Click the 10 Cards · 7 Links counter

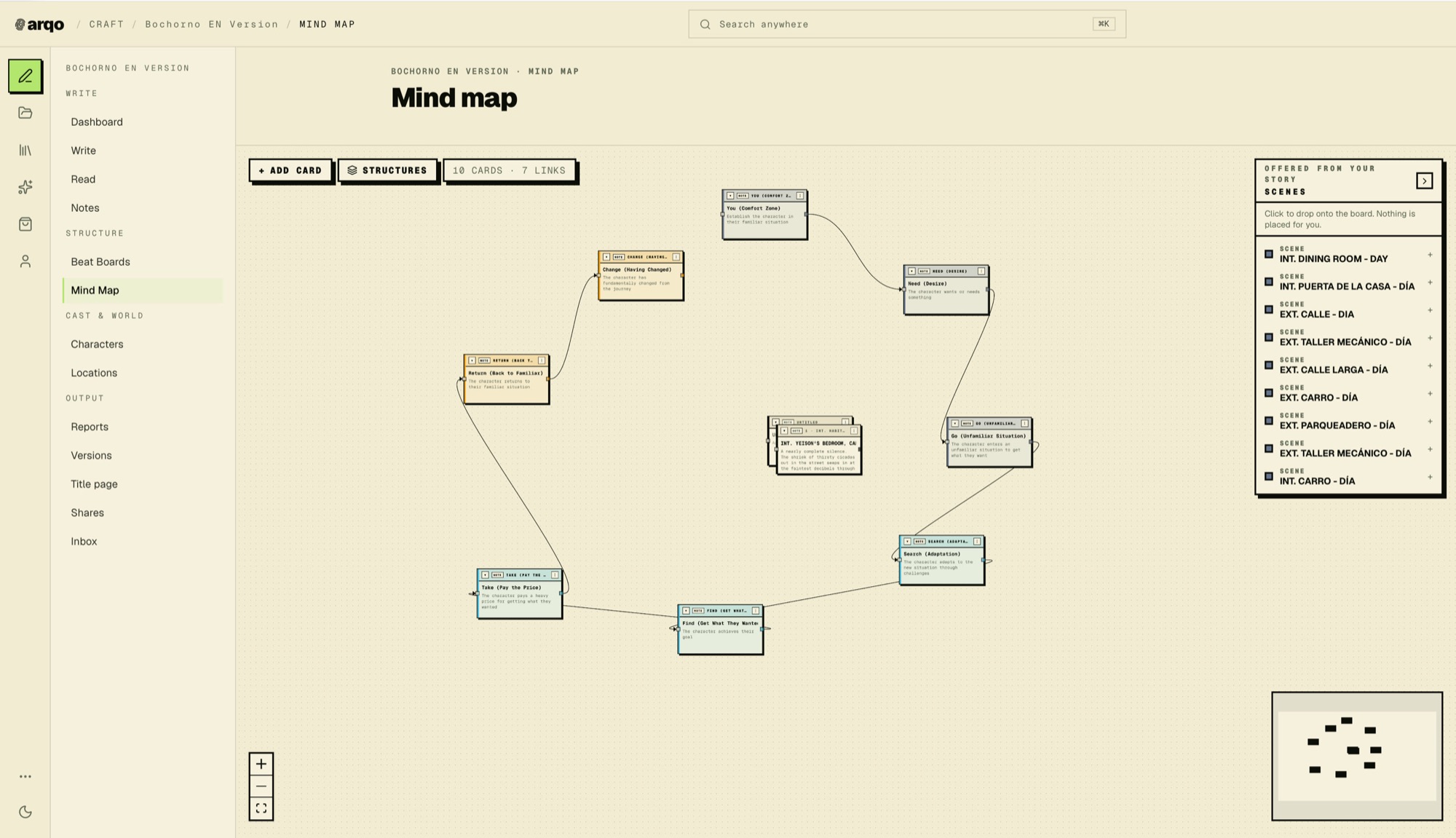point(509,170)
